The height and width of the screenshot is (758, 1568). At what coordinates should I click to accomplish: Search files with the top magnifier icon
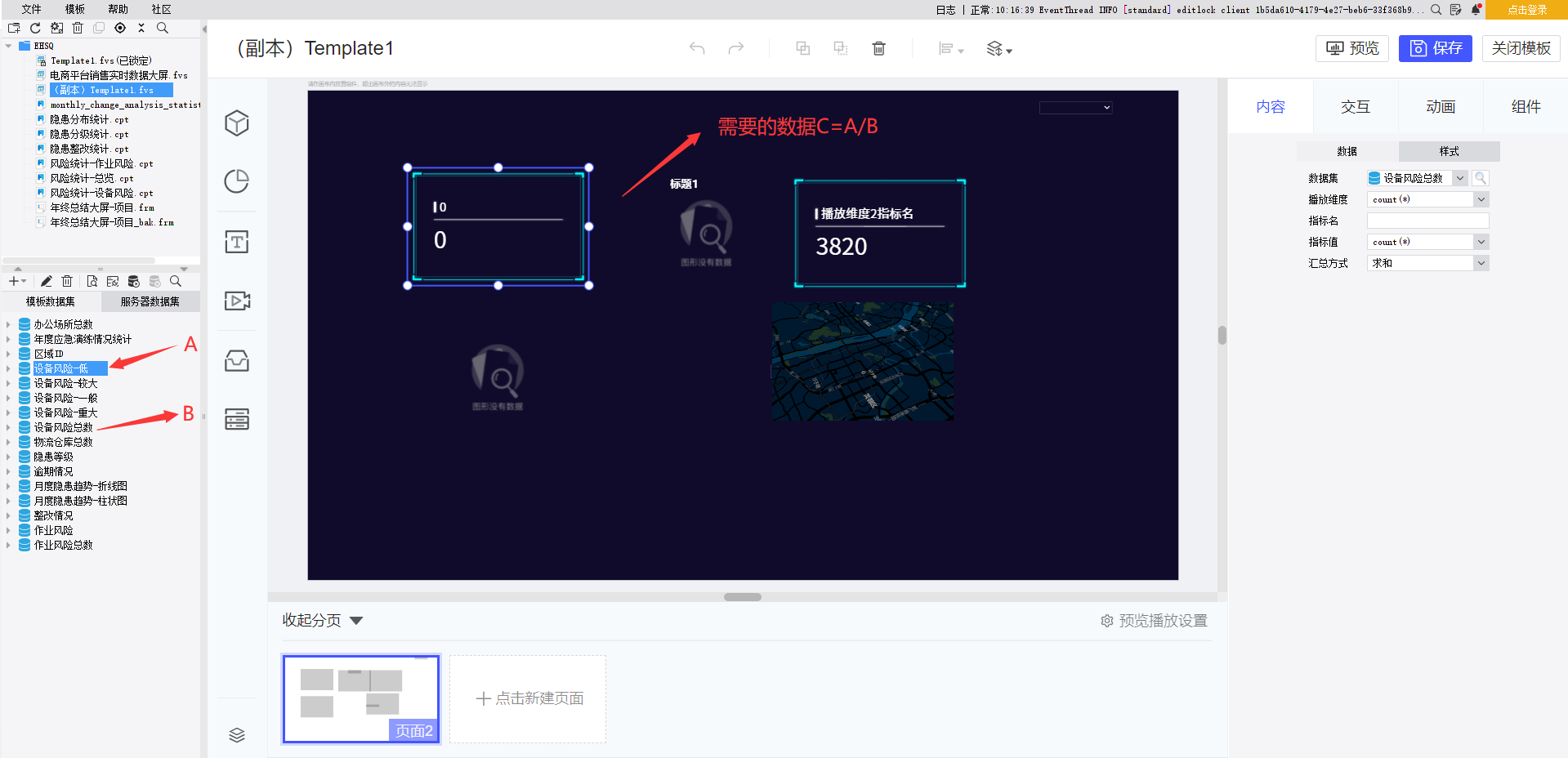pos(163,28)
